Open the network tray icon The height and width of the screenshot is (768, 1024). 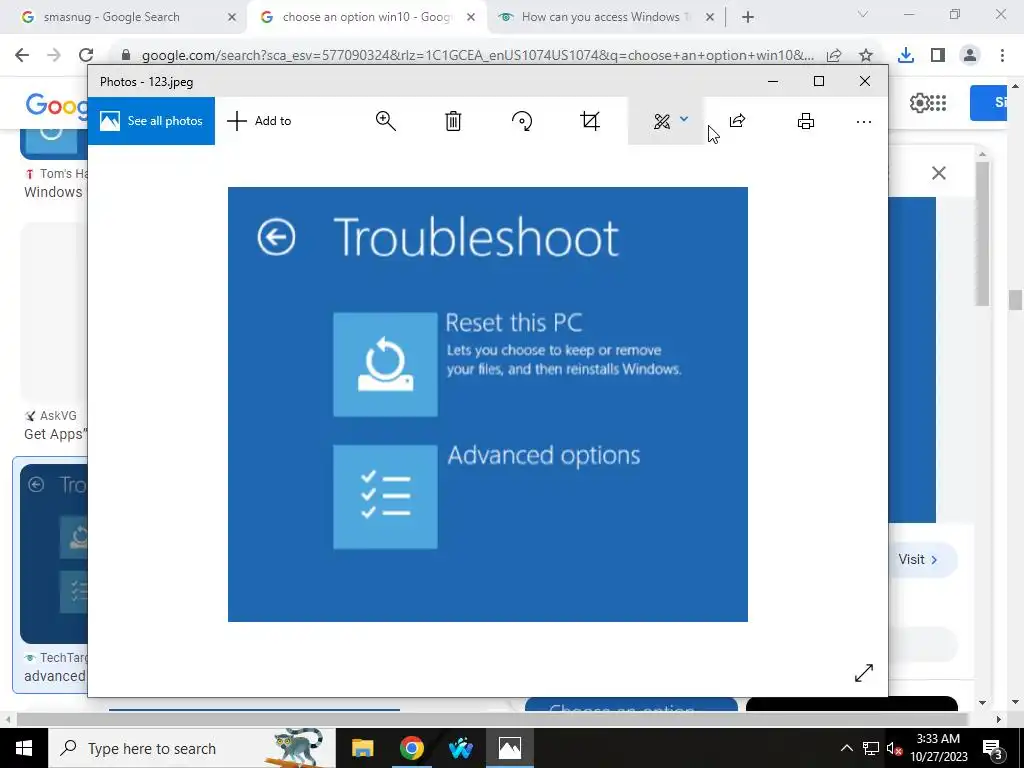coord(871,748)
